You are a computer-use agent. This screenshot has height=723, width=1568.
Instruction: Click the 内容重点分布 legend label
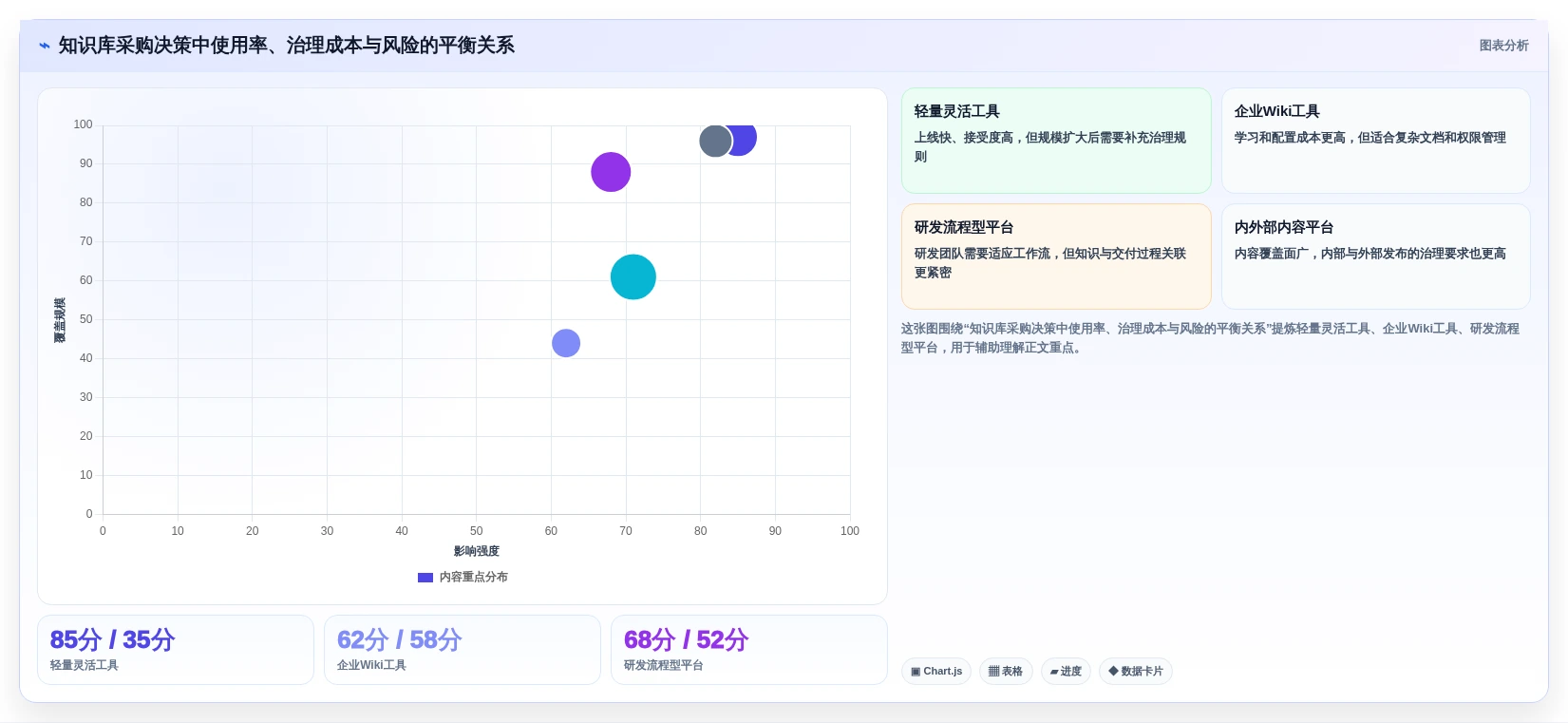pos(474,578)
